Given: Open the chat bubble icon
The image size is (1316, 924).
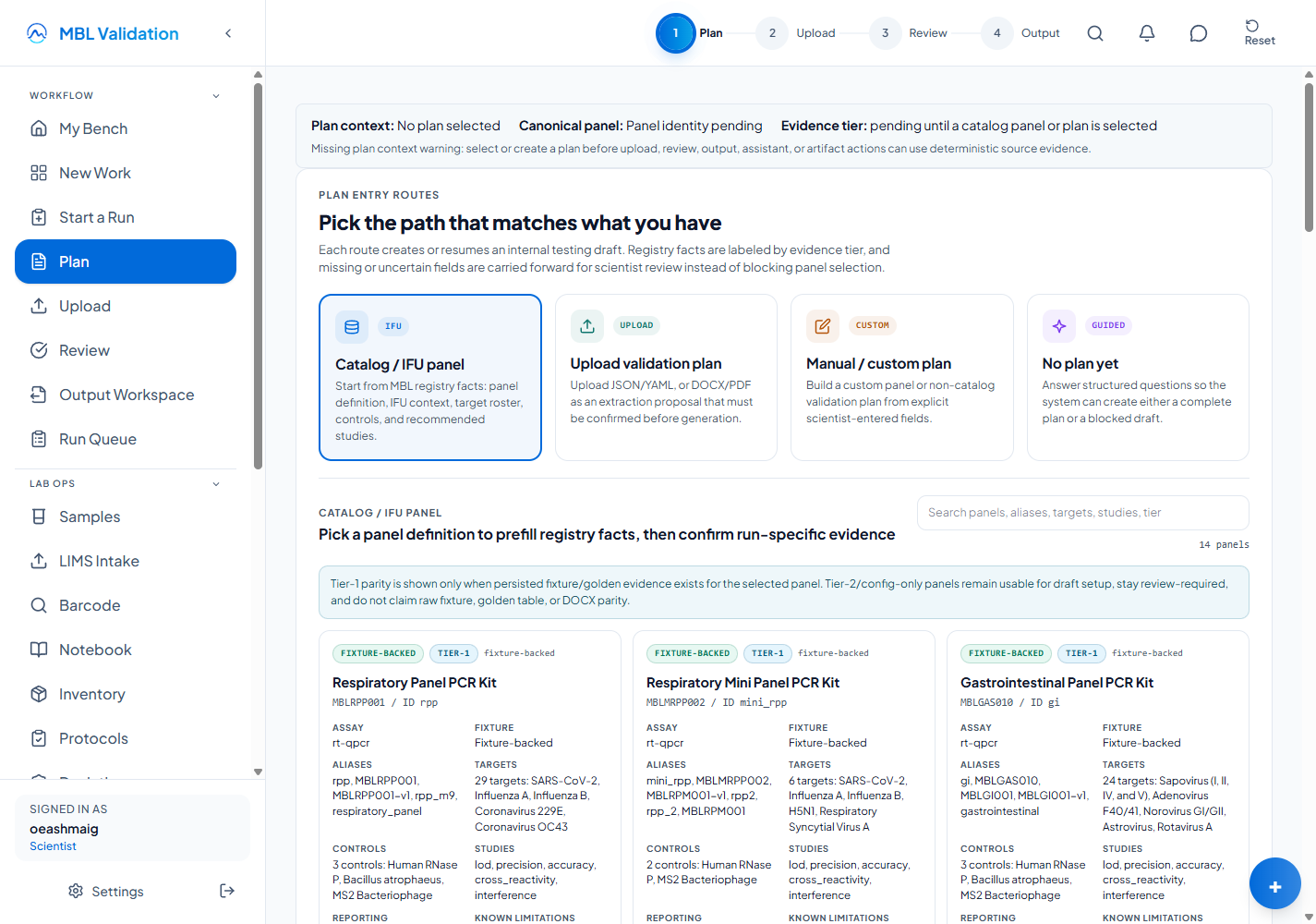Looking at the screenshot, I should [1199, 33].
